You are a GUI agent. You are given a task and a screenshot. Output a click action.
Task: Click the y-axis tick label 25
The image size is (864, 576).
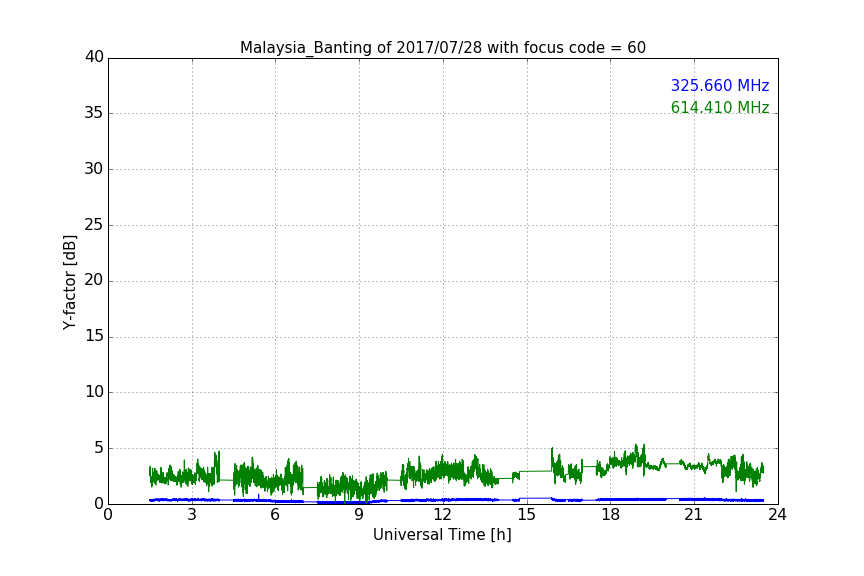(94, 225)
